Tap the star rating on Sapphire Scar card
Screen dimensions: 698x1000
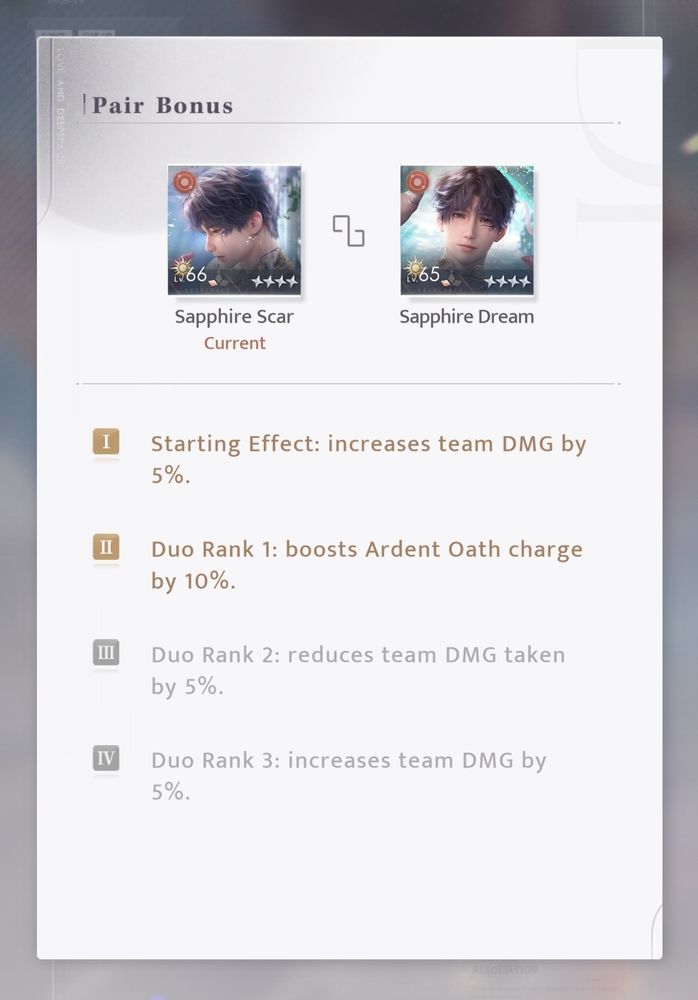pyautogui.click(x=274, y=281)
